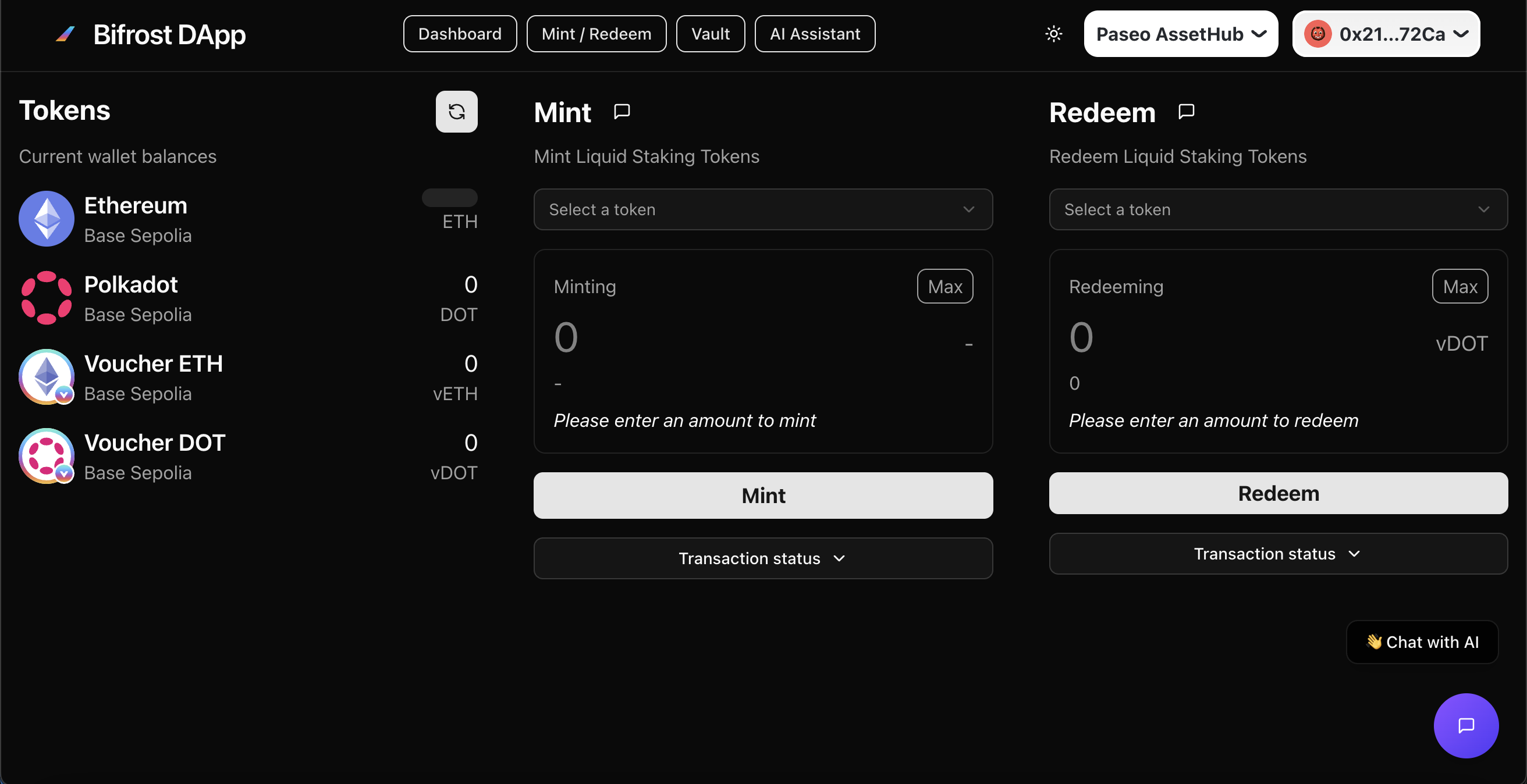Open the Mint / Redeem tab
The height and width of the screenshot is (784, 1527).
click(596, 34)
